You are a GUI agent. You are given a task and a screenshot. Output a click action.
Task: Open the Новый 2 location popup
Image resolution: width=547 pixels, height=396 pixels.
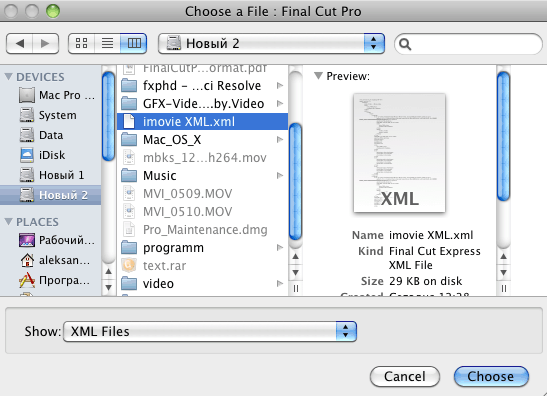point(271,44)
